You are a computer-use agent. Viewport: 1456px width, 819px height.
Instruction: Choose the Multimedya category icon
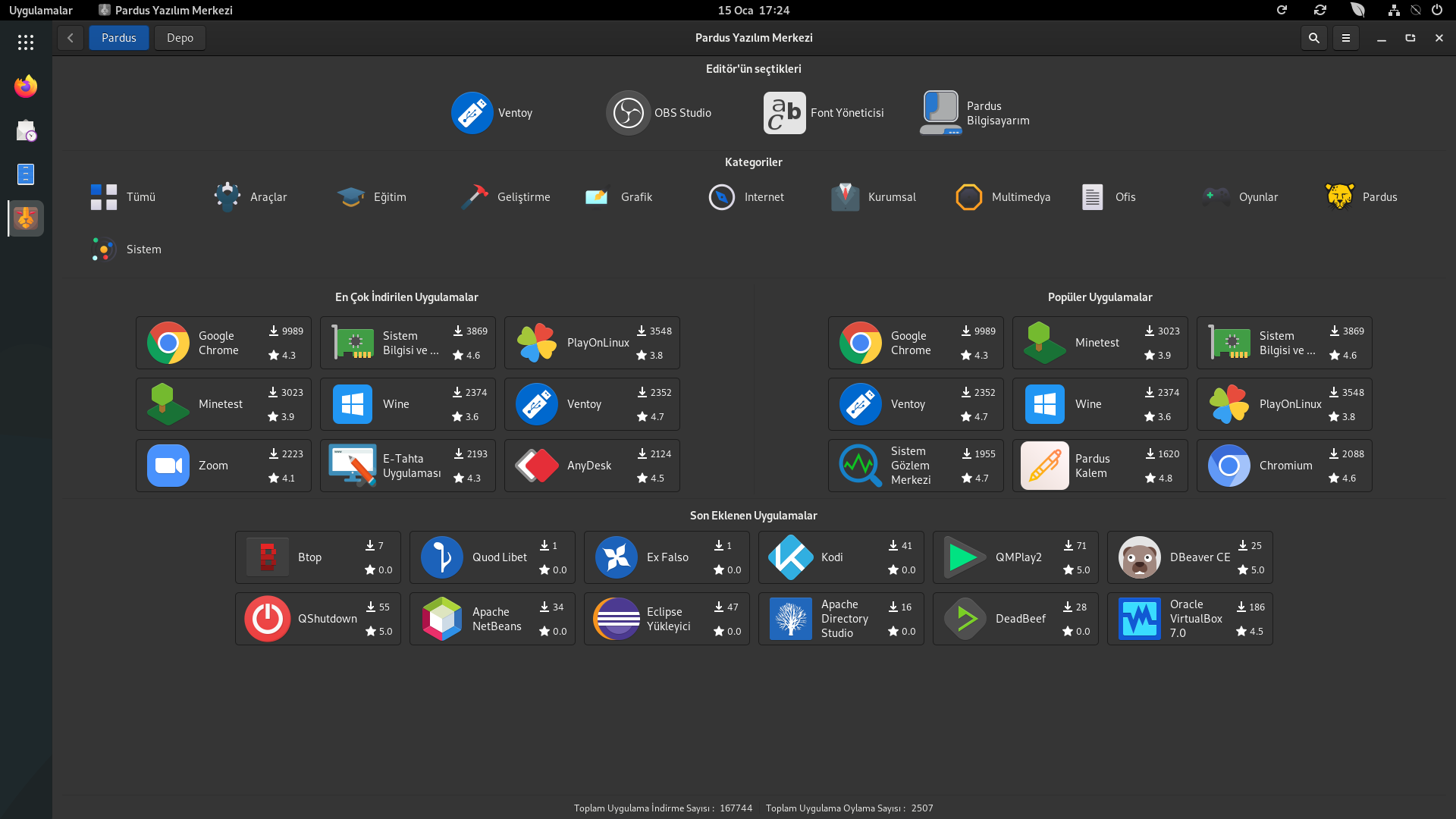[x=969, y=197]
